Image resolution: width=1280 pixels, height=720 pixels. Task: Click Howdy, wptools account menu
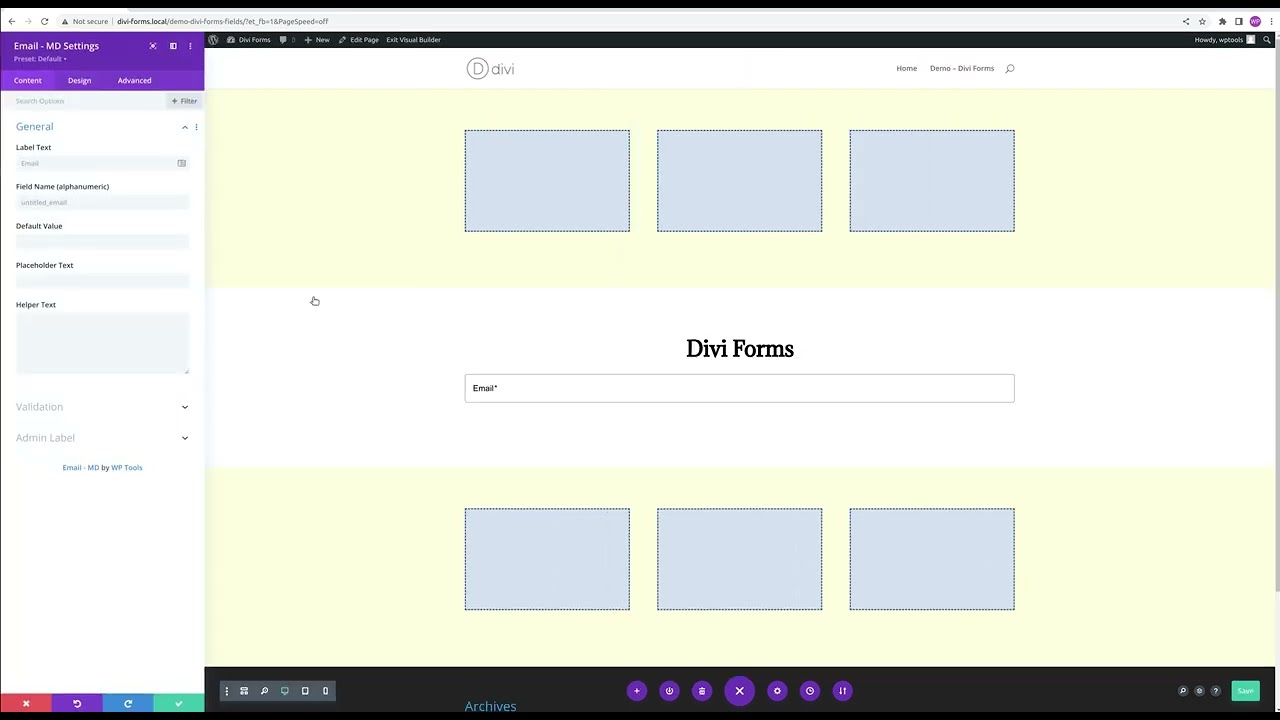1224,40
